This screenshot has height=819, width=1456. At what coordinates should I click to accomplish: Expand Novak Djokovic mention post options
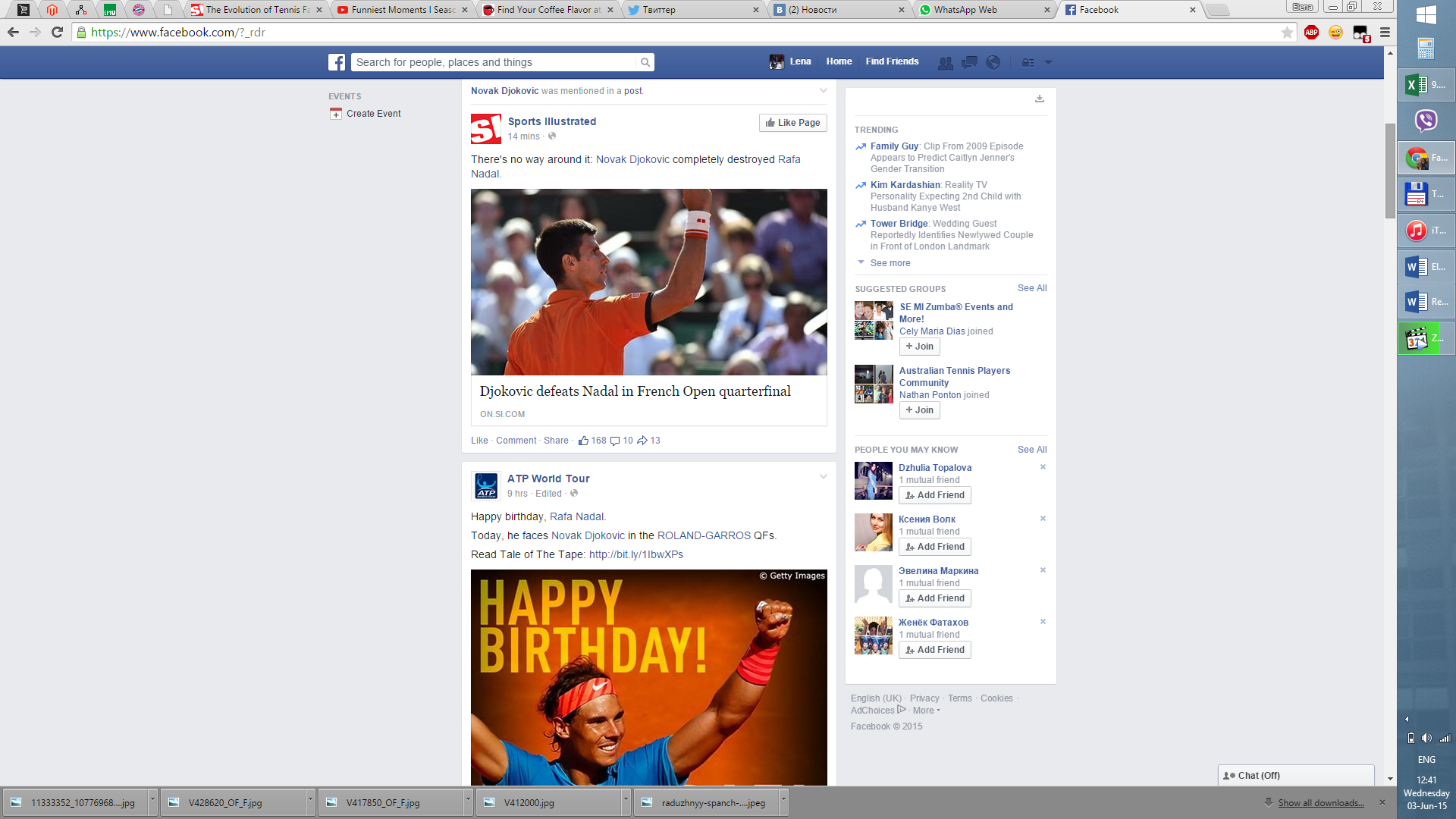(823, 90)
